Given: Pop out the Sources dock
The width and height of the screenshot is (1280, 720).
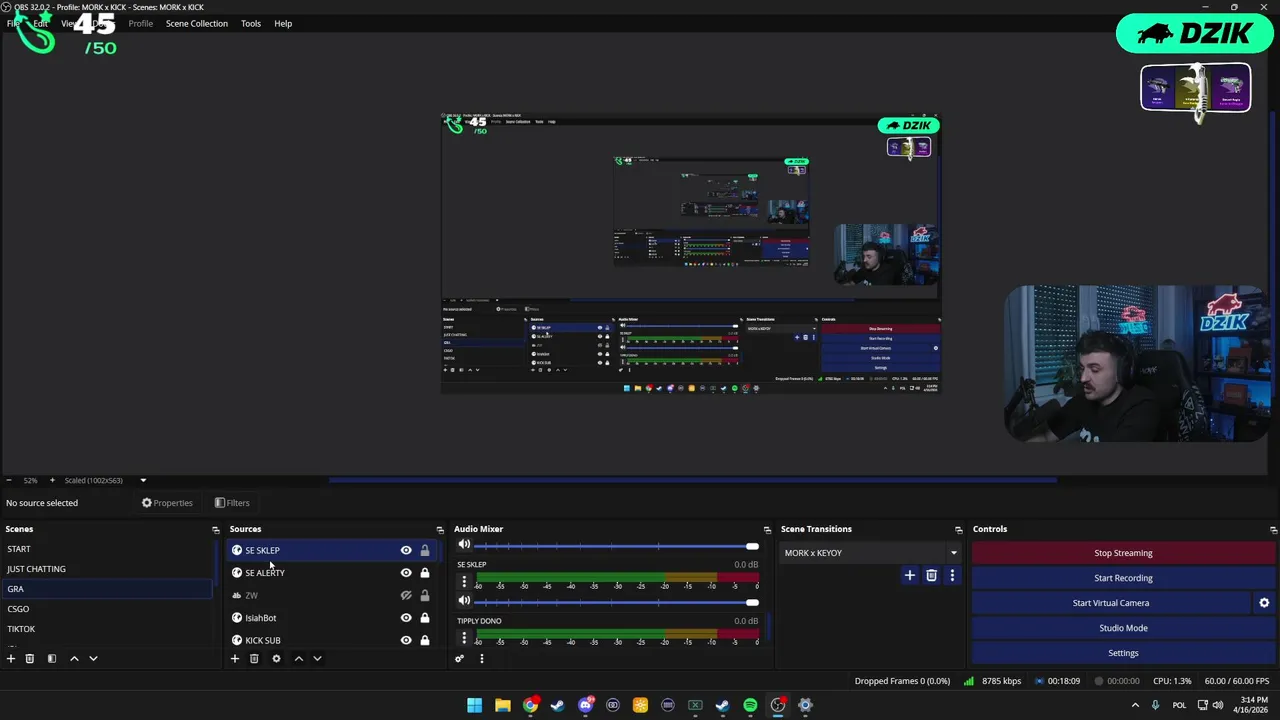Looking at the screenshot, I should tap(439, 530).
